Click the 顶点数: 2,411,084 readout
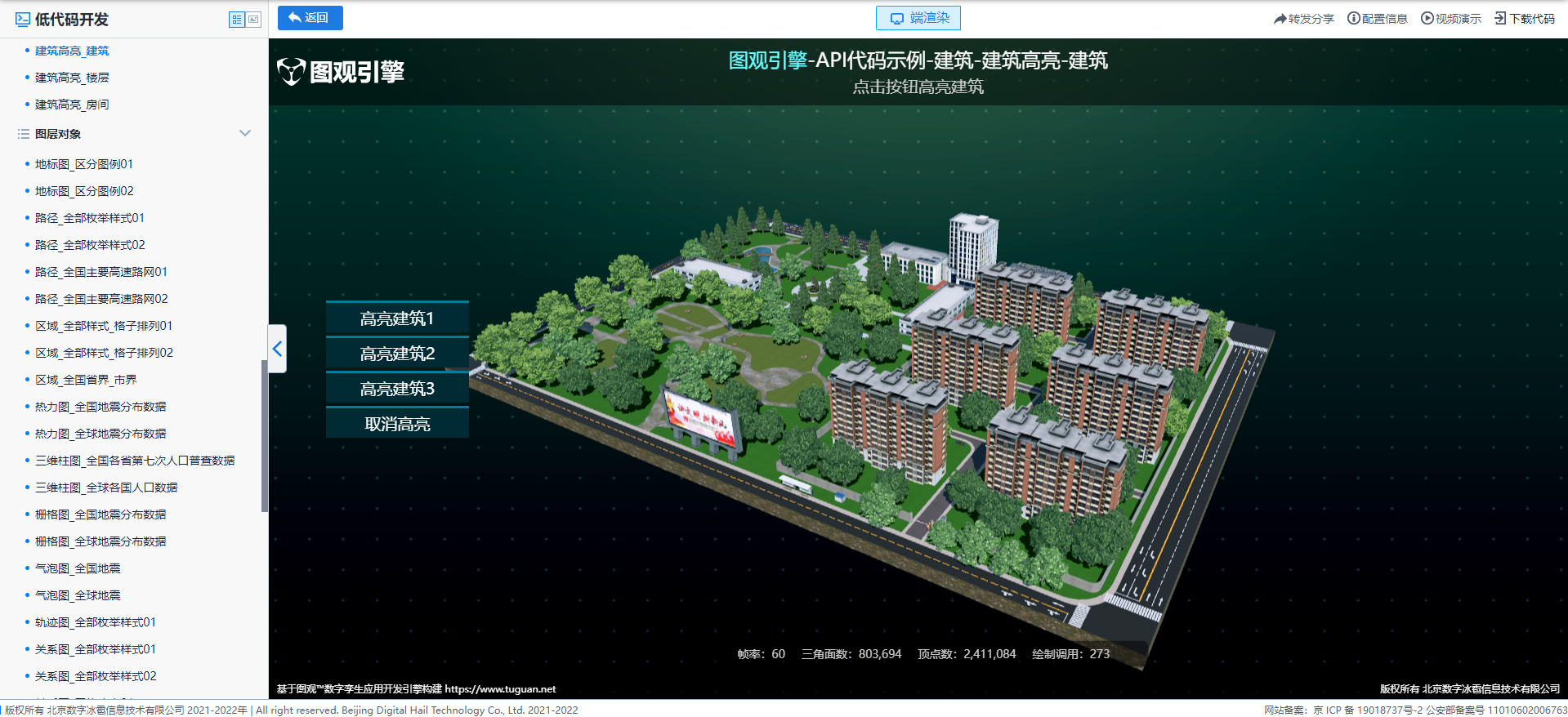This screenshot has width=1568, height=717. click(967, 654)
